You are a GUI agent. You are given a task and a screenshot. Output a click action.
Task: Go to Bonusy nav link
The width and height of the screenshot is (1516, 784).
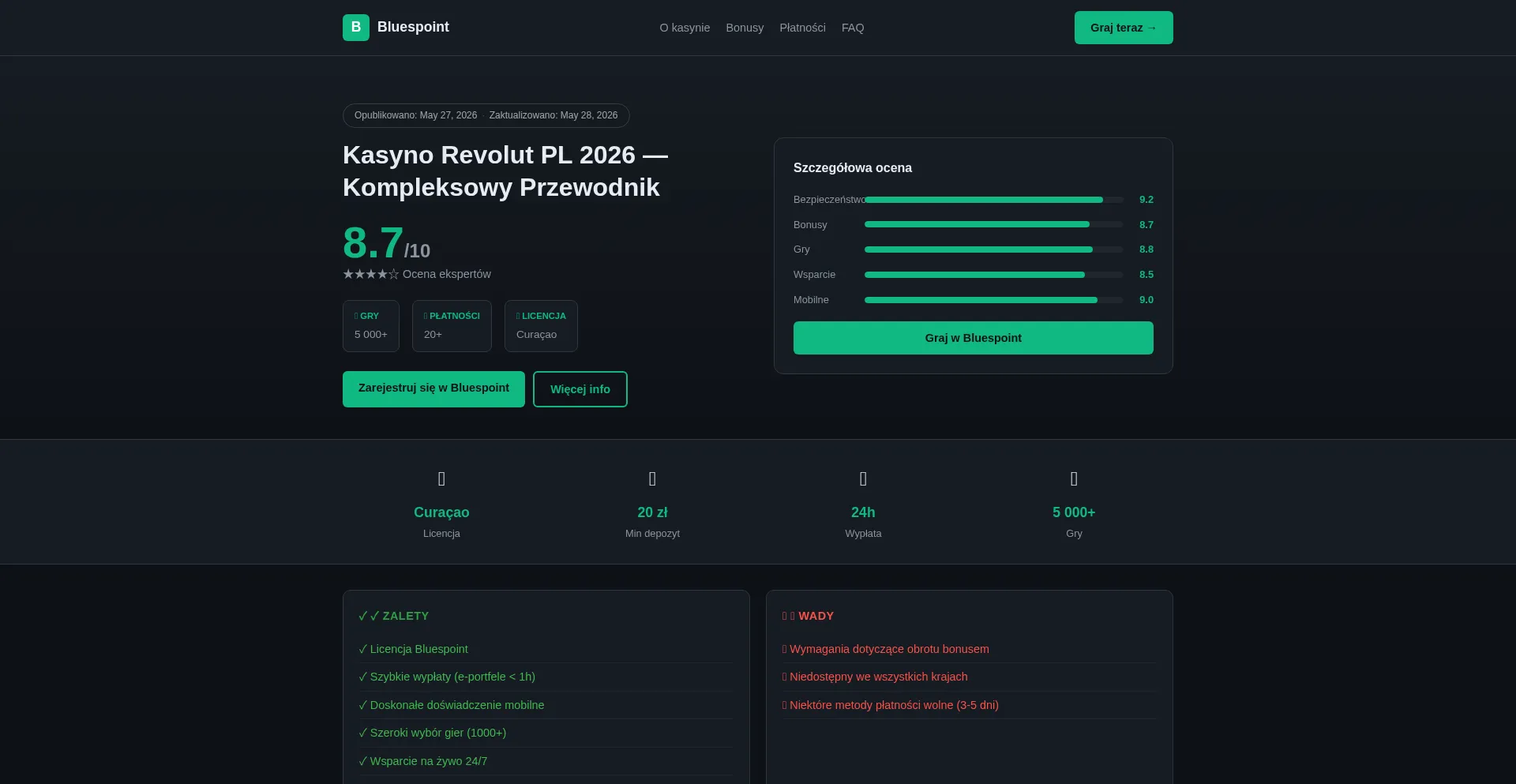pyautogui.click(x=745, y=28)
